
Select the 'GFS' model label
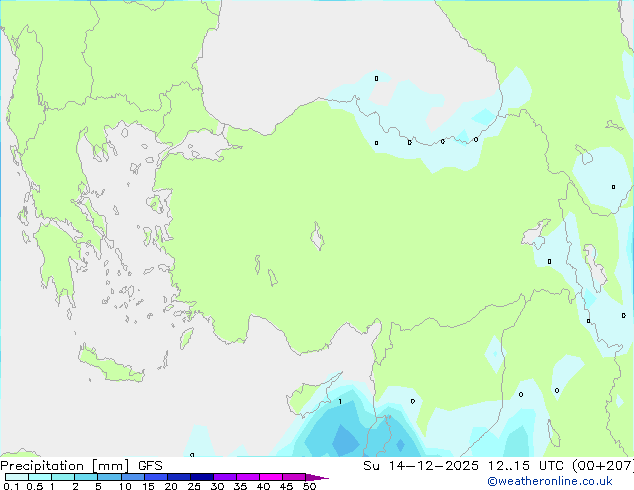(150, 466)
